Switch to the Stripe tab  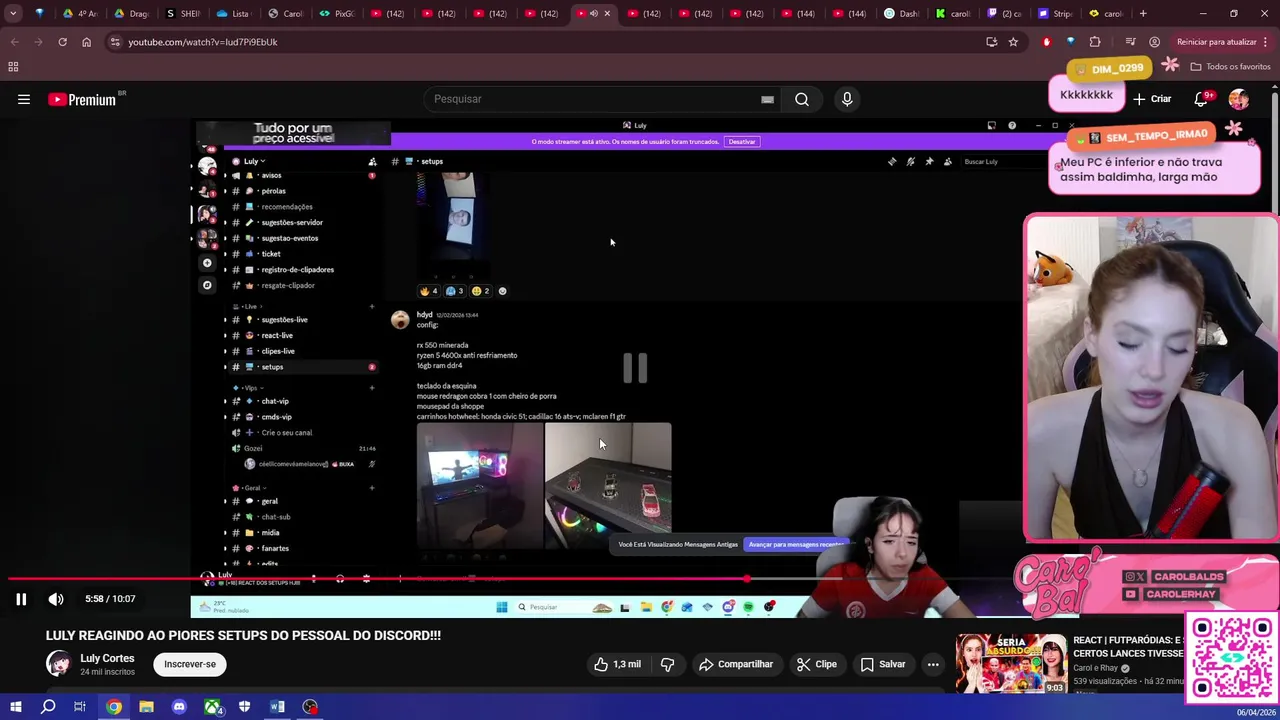coord(1055,14)
